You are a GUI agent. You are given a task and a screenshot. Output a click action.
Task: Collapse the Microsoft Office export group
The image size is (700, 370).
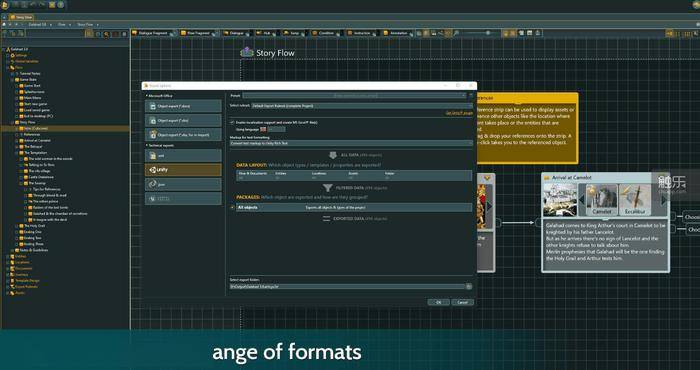(x=146, y=96)
